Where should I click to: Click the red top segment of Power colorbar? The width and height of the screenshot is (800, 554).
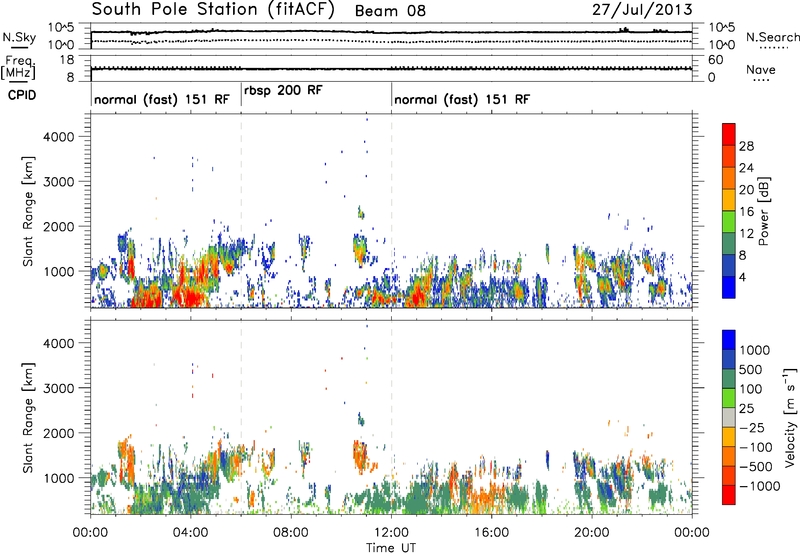[729, 134]
